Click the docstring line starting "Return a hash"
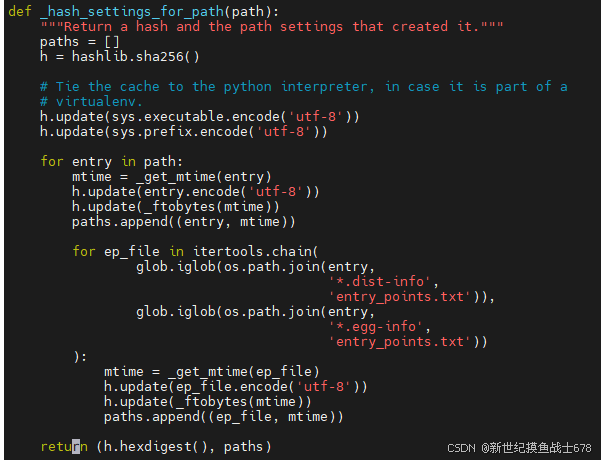This screenshot has height=460, width=601. coord(271,26)
